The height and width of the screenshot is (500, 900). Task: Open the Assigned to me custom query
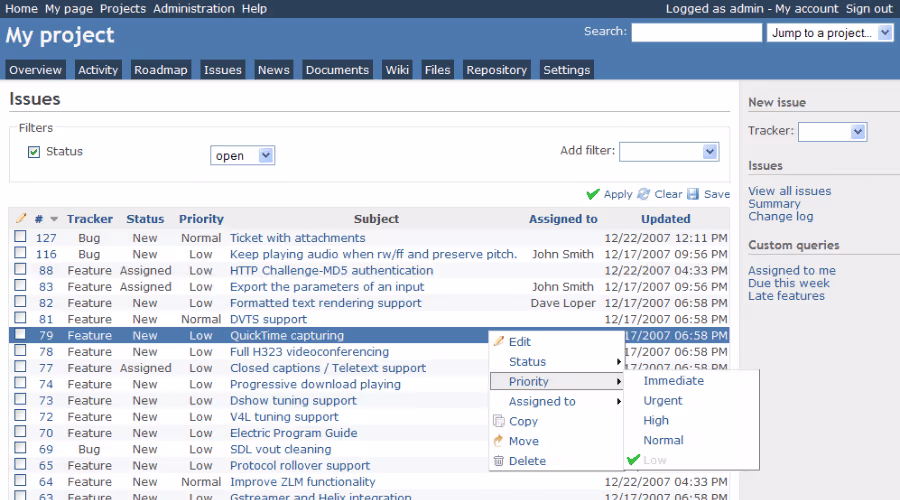point(792,270)
